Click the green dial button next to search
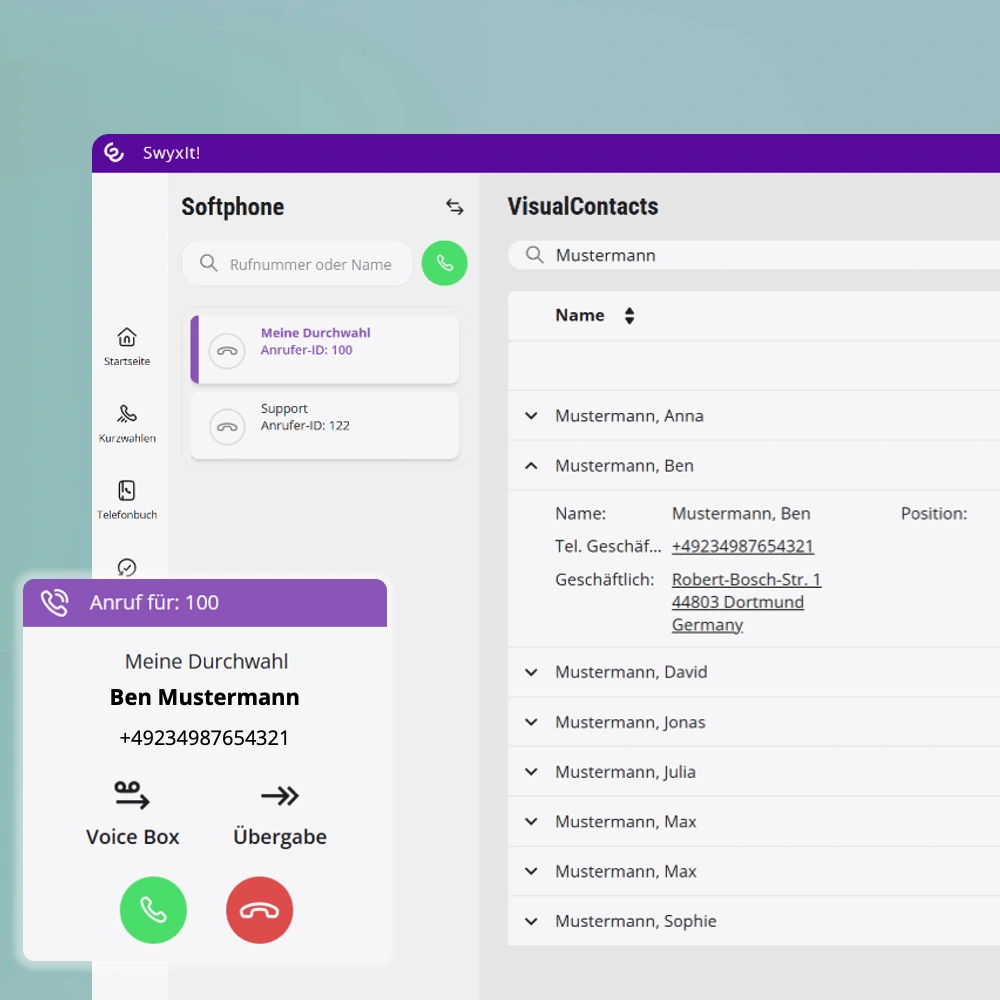The height and width of the screenshot is (1000, 1000). [445, 263]
